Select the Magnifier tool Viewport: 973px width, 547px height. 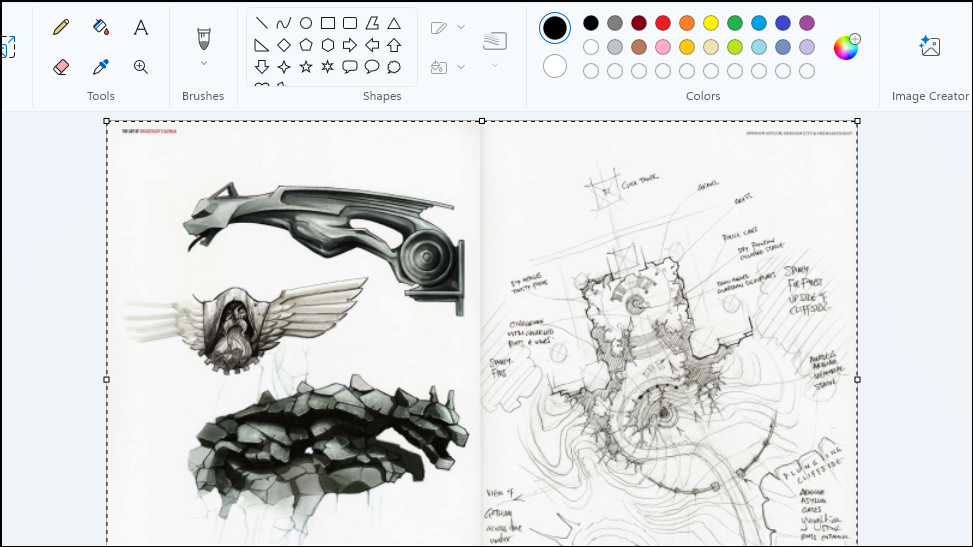pyautogui.click(x=141, y=67)
